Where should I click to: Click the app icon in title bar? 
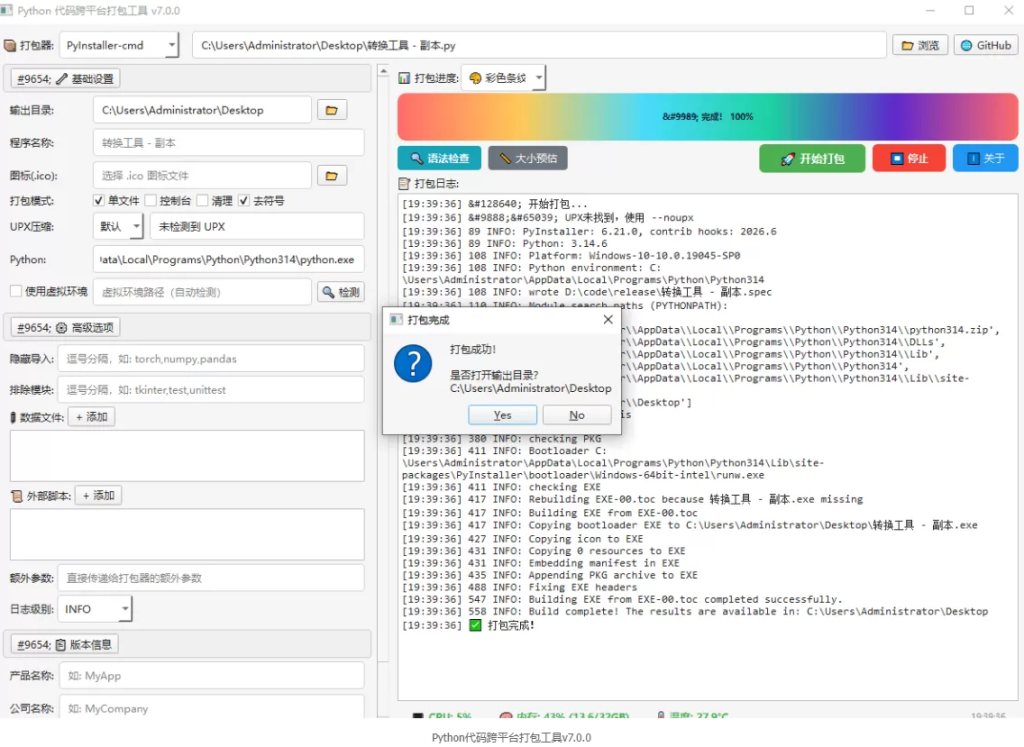(x=7, y=10)
